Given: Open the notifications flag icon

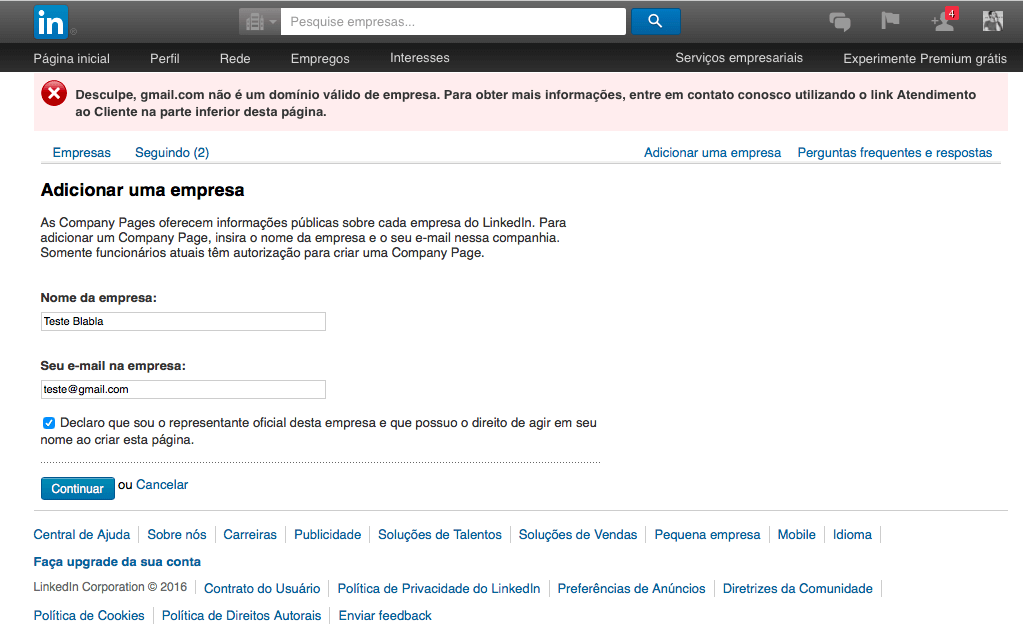Looking at the screenshot, I should pyautogui.click(x=890, y=21).
